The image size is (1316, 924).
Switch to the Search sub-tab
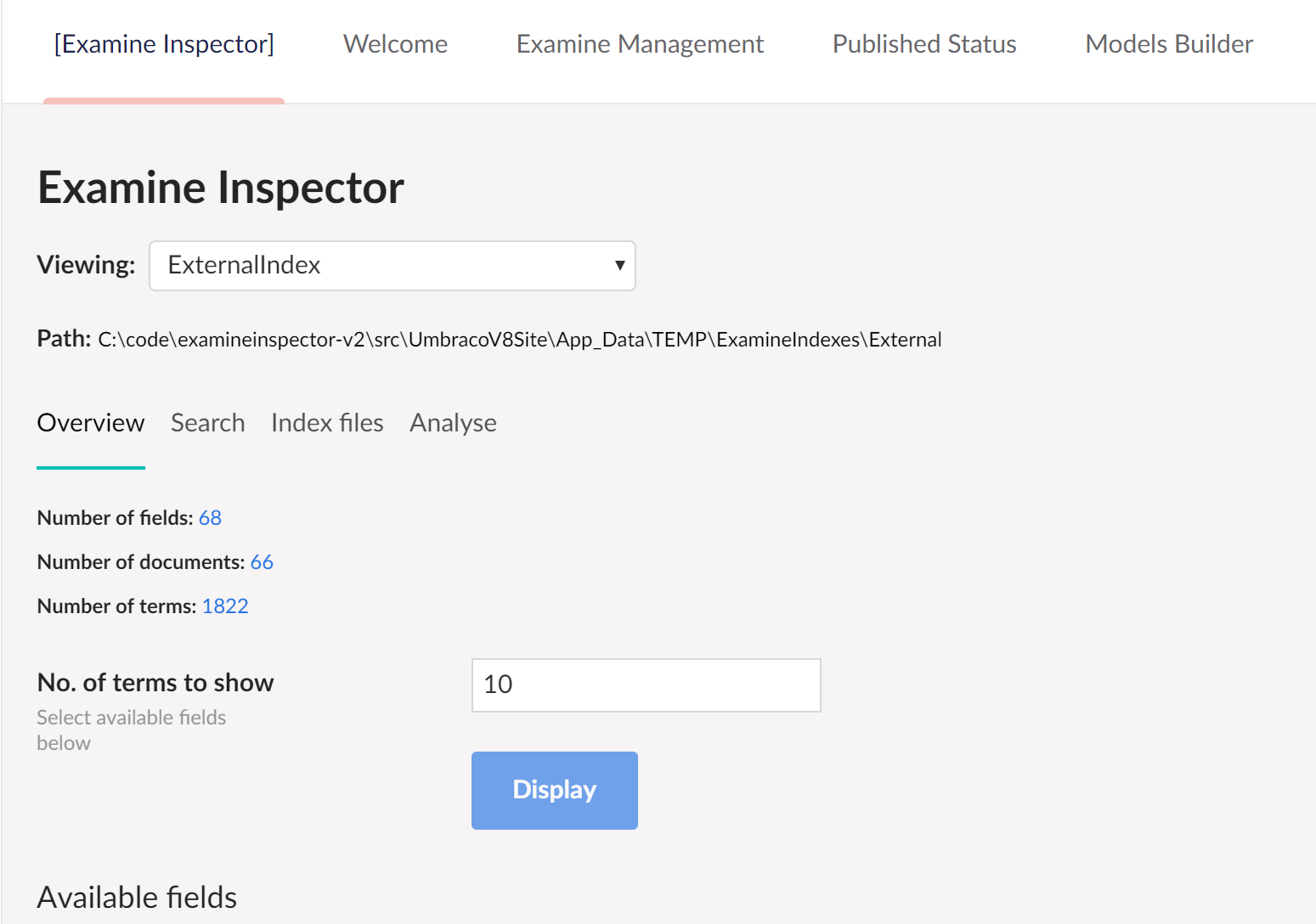pos(208,423)
